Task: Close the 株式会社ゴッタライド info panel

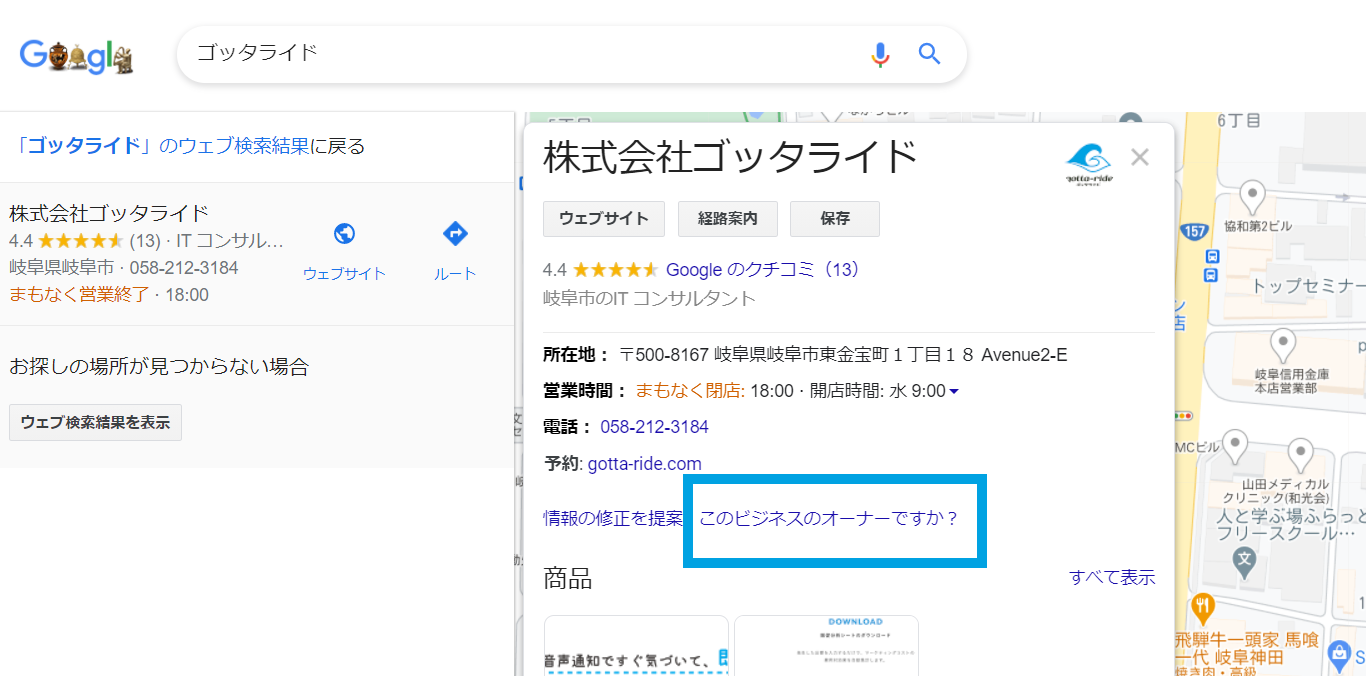Action: point(1140,157)
